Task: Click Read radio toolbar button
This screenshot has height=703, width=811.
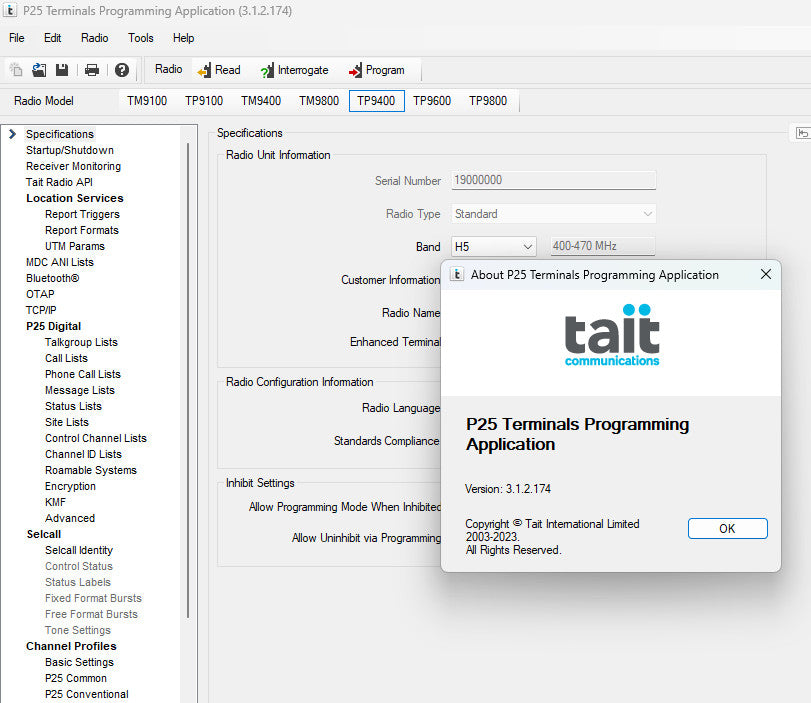Action: click(219, 70)
